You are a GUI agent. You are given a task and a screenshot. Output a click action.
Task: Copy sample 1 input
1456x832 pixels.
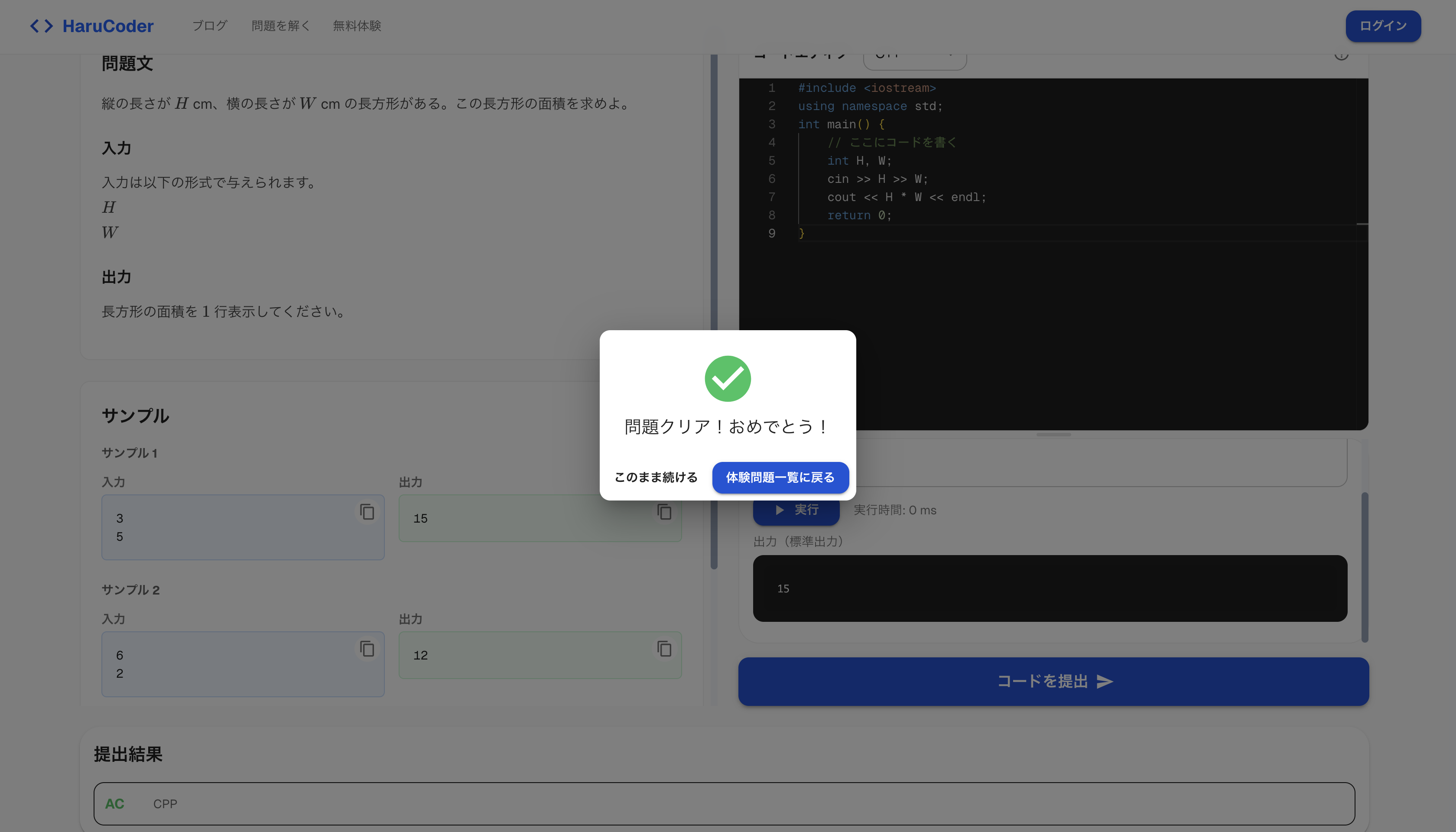(x=367, y=511)
